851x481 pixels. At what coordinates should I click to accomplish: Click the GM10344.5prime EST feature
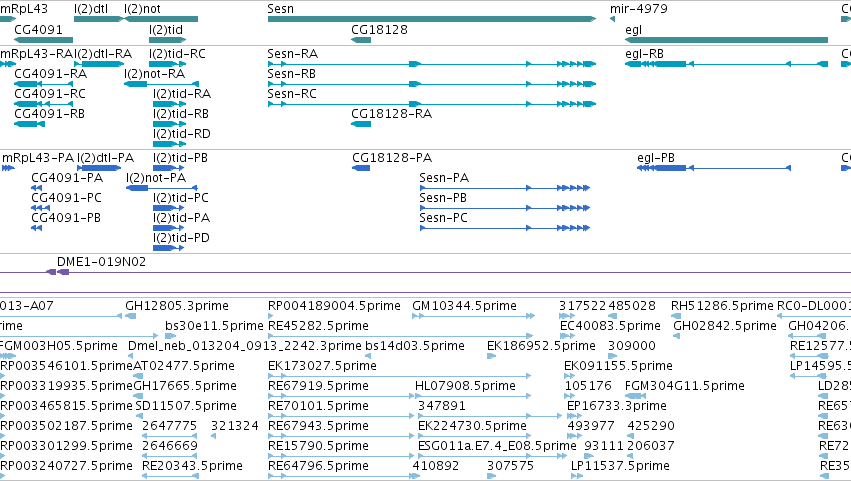coord(473,316)
